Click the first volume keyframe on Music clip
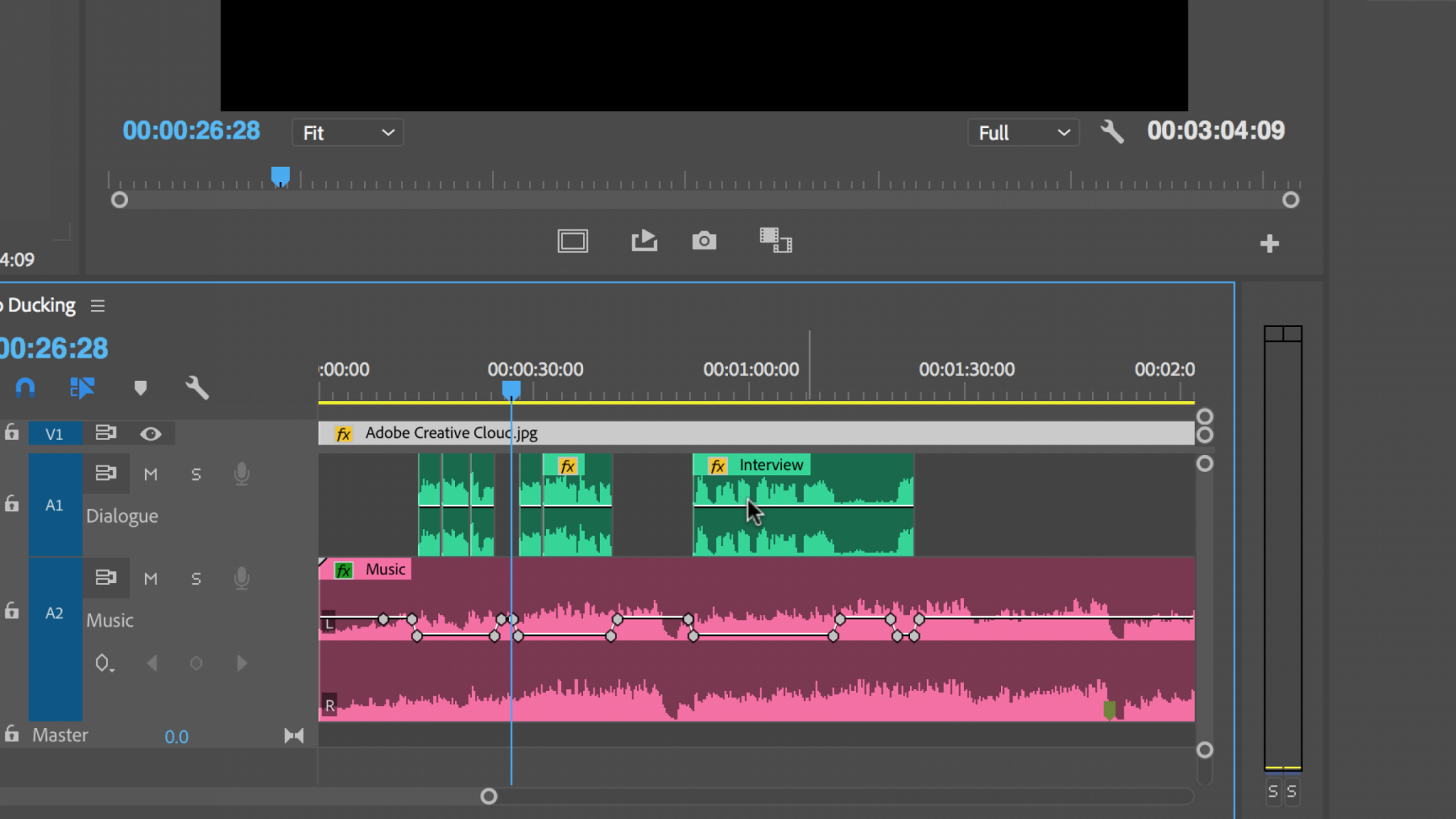Screen dimensions: 1456x819 pyautogui.click(x=383, y=619)
